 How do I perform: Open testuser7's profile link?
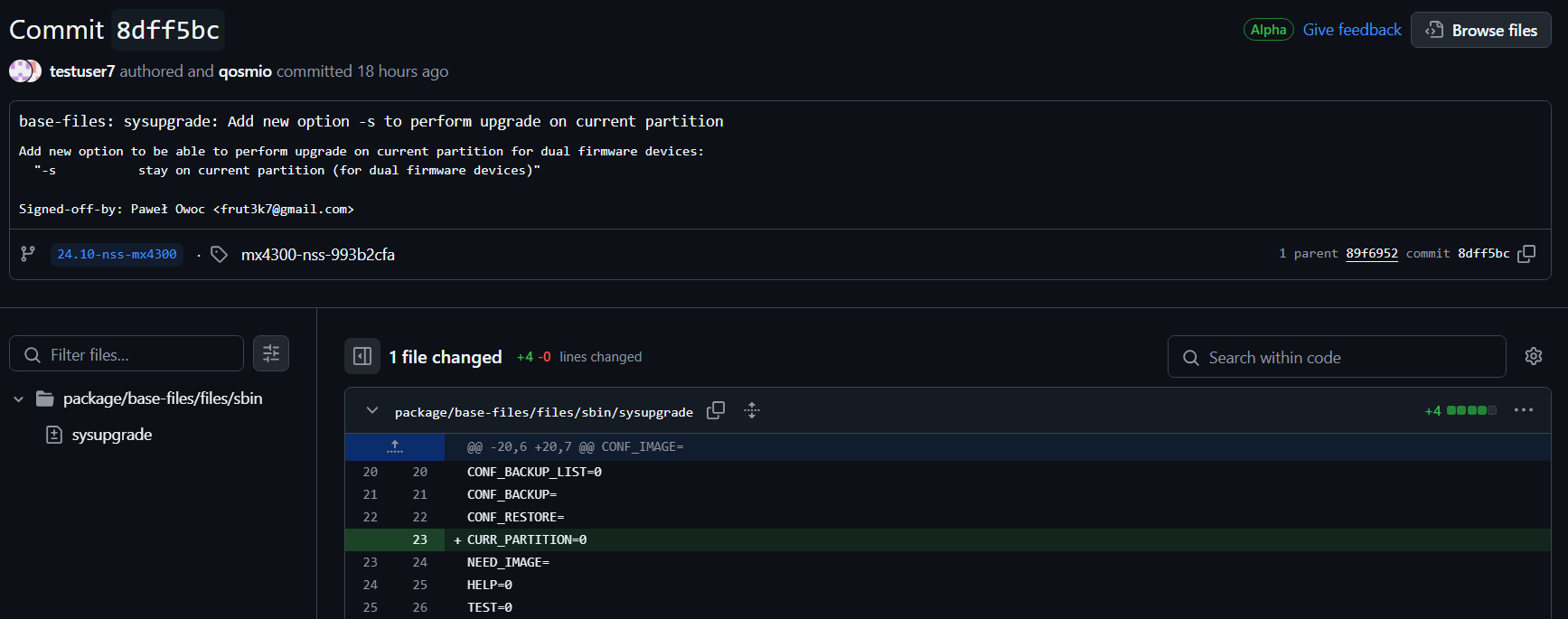82,71
